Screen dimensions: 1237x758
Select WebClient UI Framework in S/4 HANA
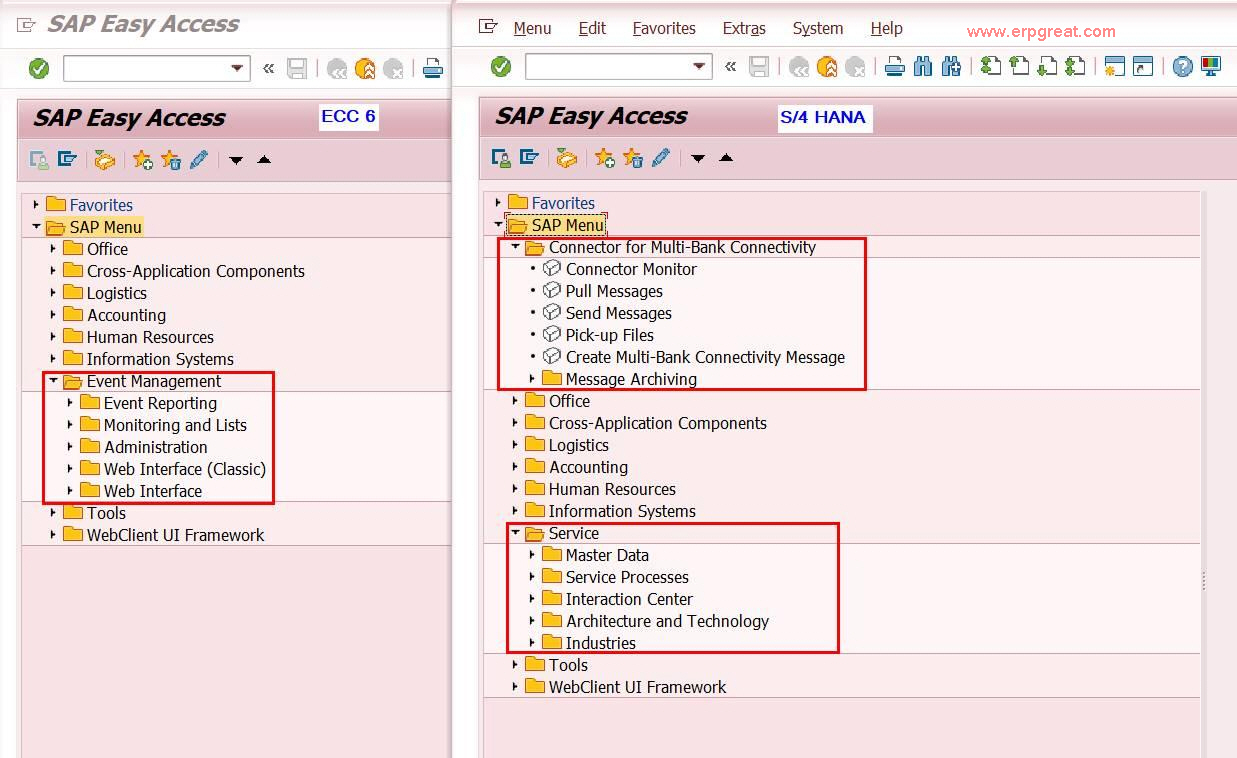click(x=637, y=687)
